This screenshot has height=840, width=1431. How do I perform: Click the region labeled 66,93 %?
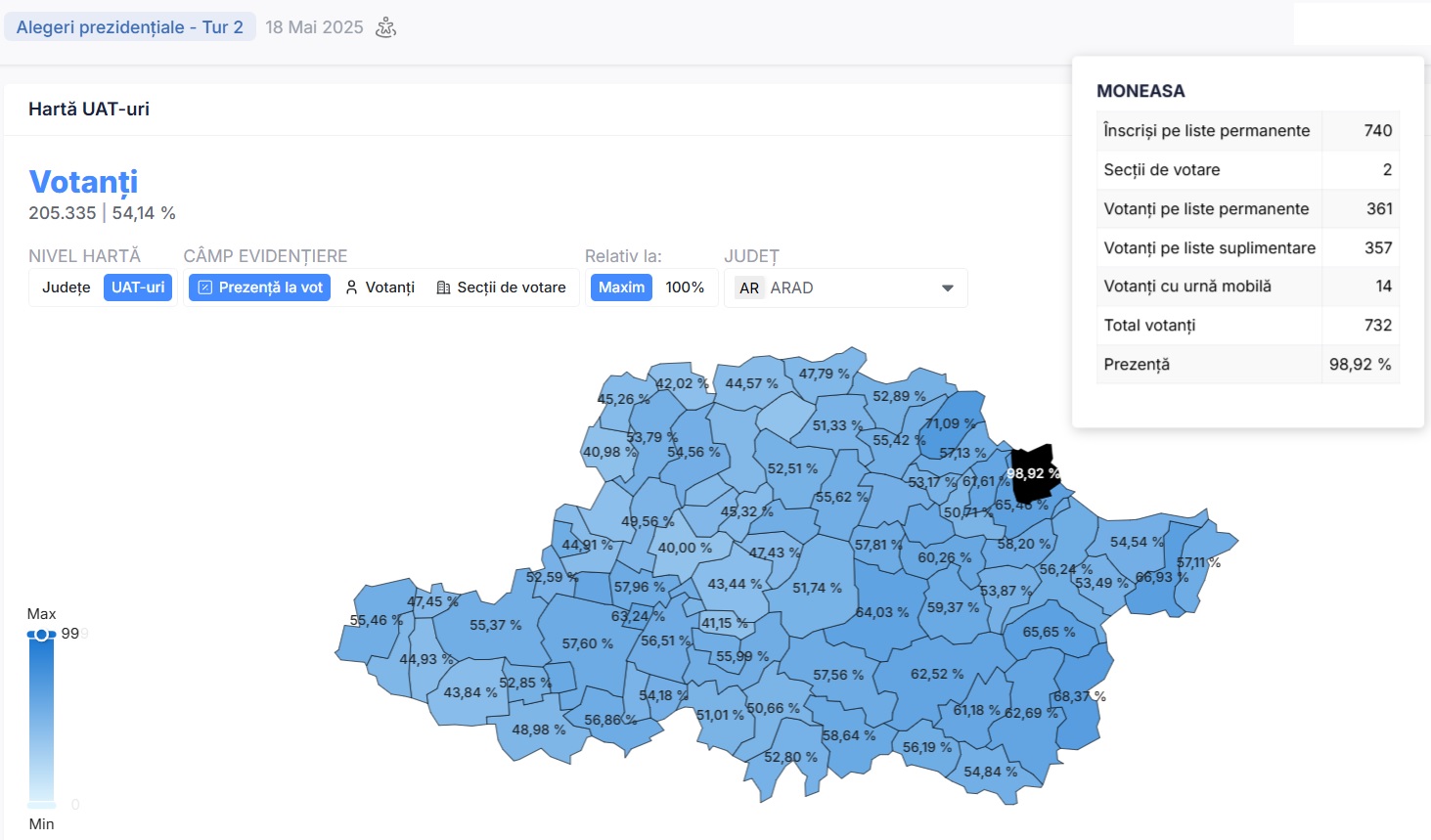coord(1162,577)
